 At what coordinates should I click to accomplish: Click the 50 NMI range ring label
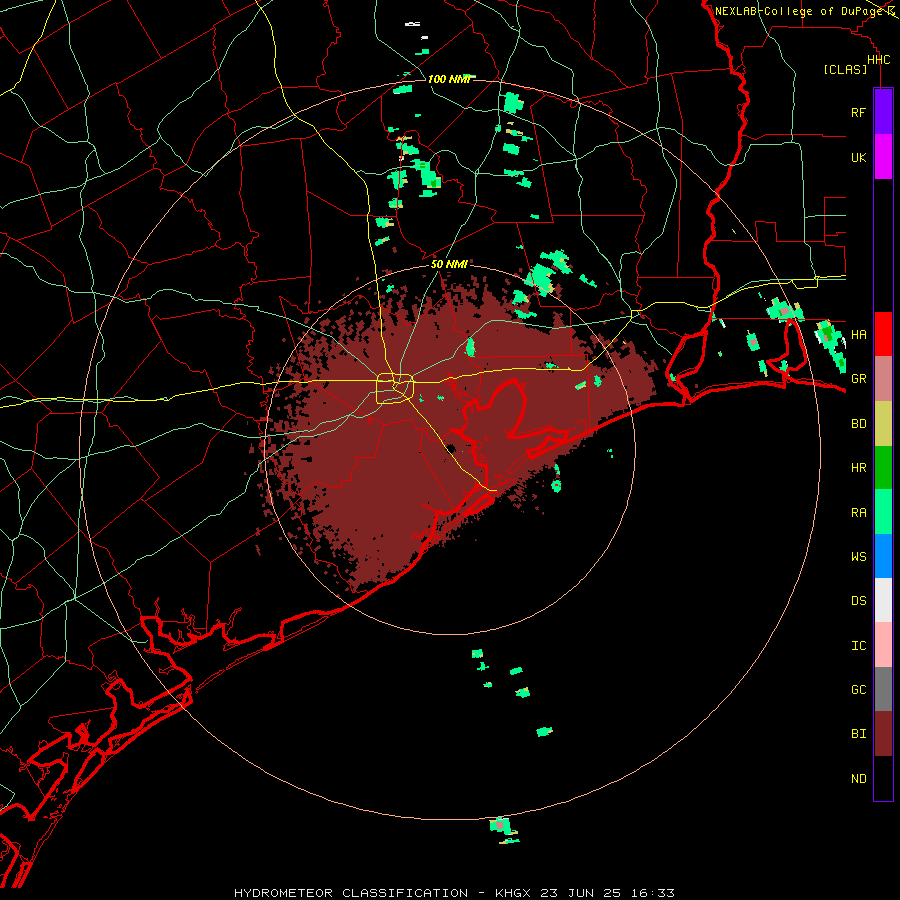click(449, 264)
